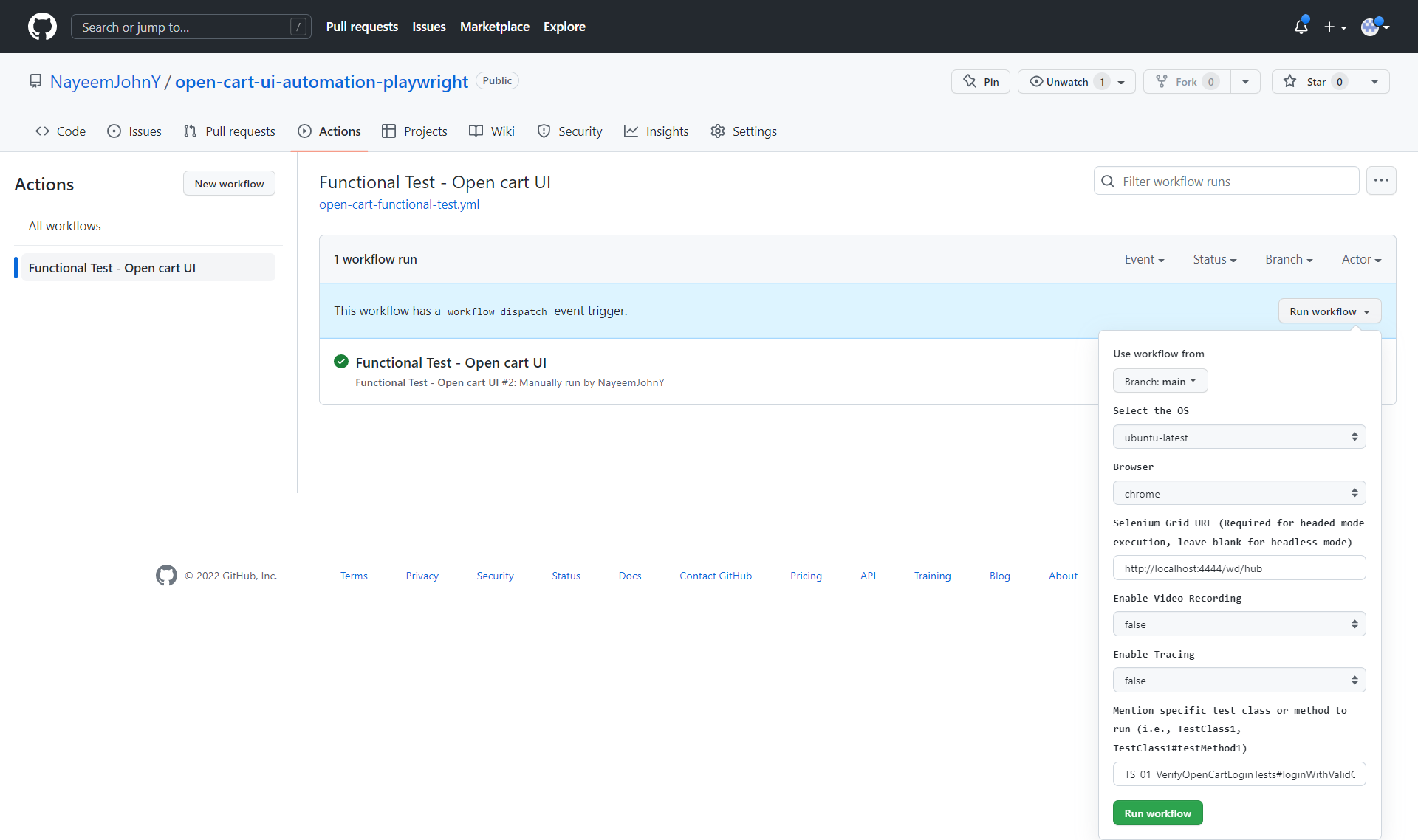Expand the Select the OS dropdown

pos(1239,437)
